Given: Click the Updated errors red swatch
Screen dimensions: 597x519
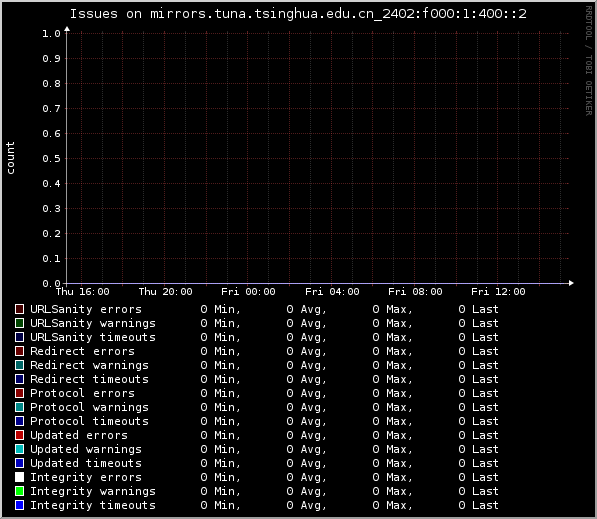Looking at the screenshot, I should point(19,435).
